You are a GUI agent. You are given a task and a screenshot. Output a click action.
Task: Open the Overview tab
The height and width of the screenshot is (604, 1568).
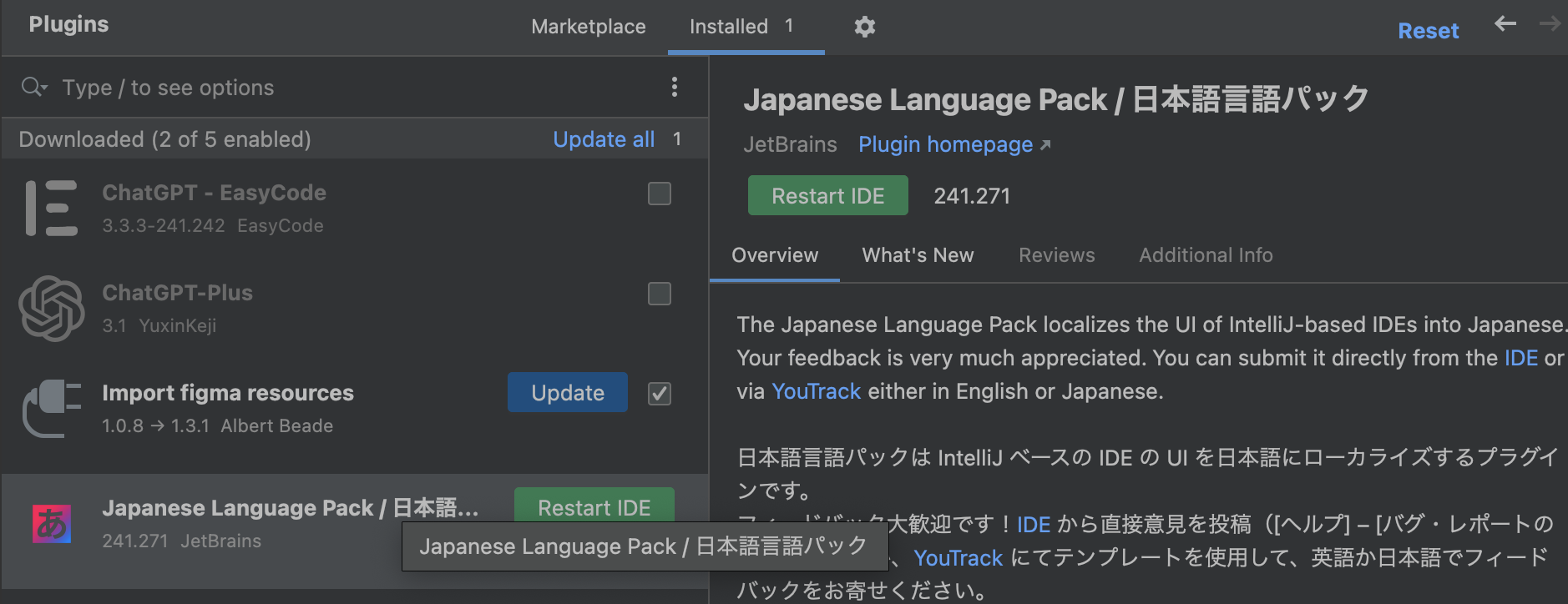point(775,255)
